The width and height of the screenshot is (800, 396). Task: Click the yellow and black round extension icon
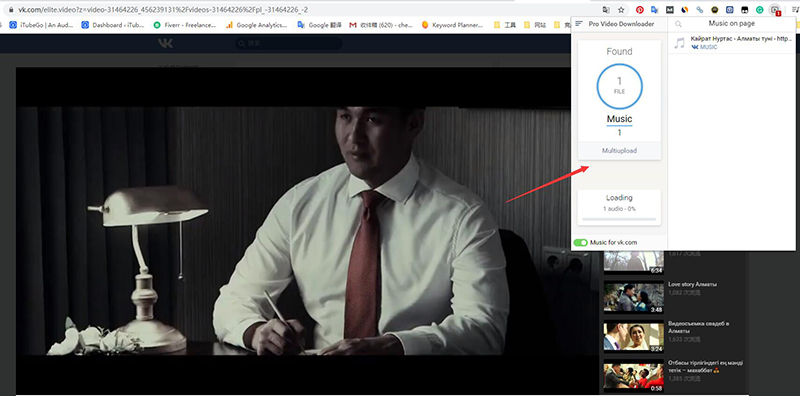pyautogui.click(x=715, y=9)
